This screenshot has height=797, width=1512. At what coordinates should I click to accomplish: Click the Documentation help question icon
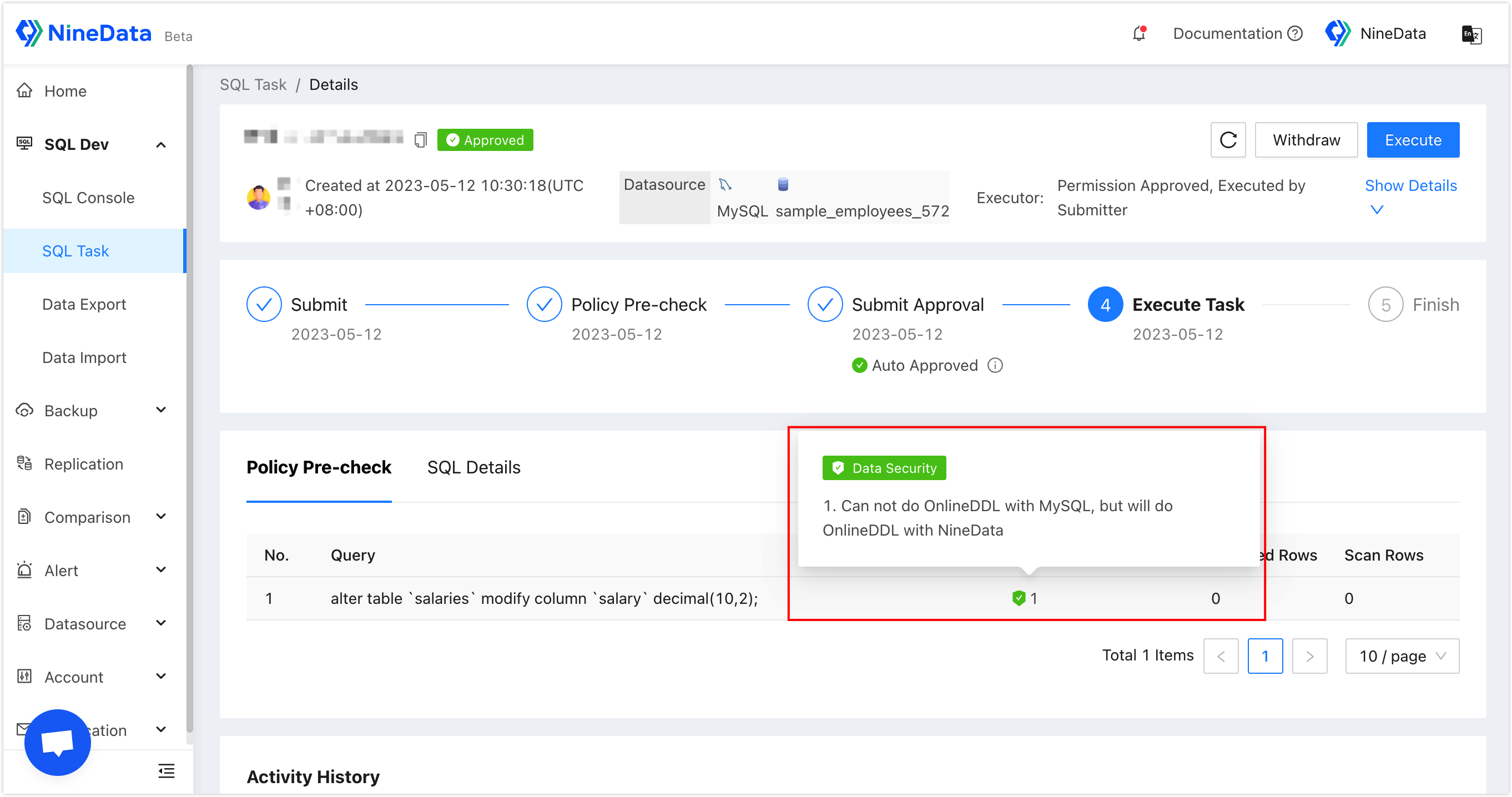1295,33
